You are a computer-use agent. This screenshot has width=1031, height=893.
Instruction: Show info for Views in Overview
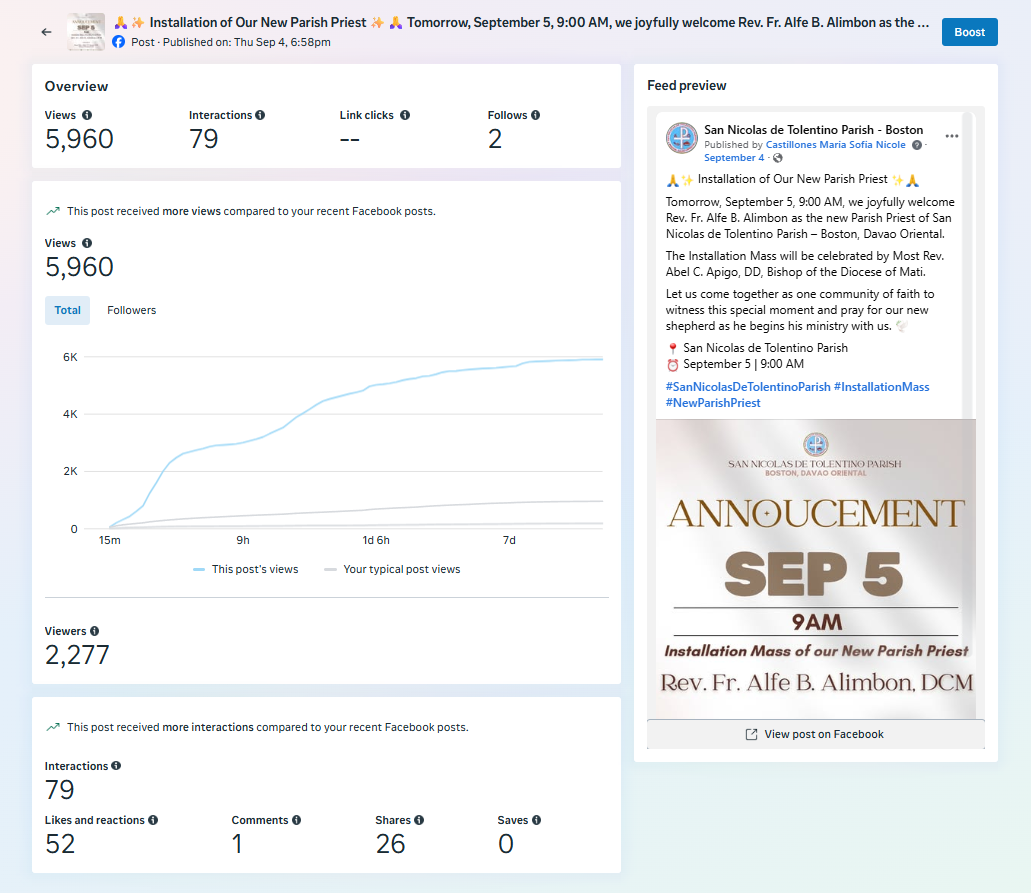(x=87, y=115)
